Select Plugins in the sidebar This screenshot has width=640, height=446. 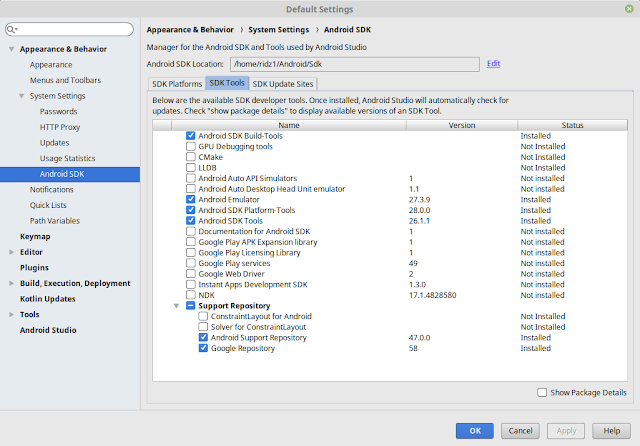34,267
